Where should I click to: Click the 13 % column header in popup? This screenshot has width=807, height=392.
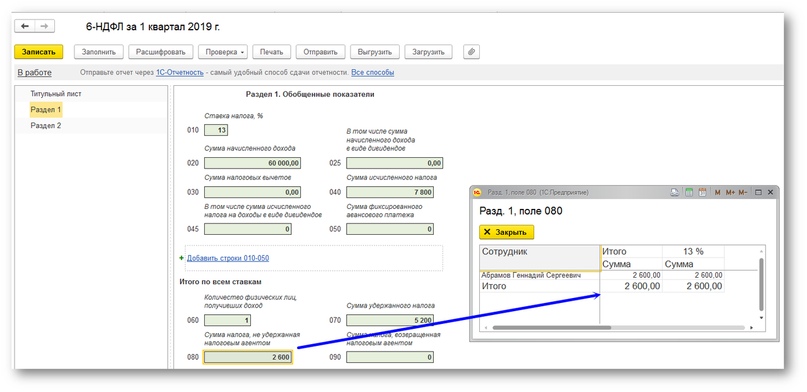[x=693, y=252]
